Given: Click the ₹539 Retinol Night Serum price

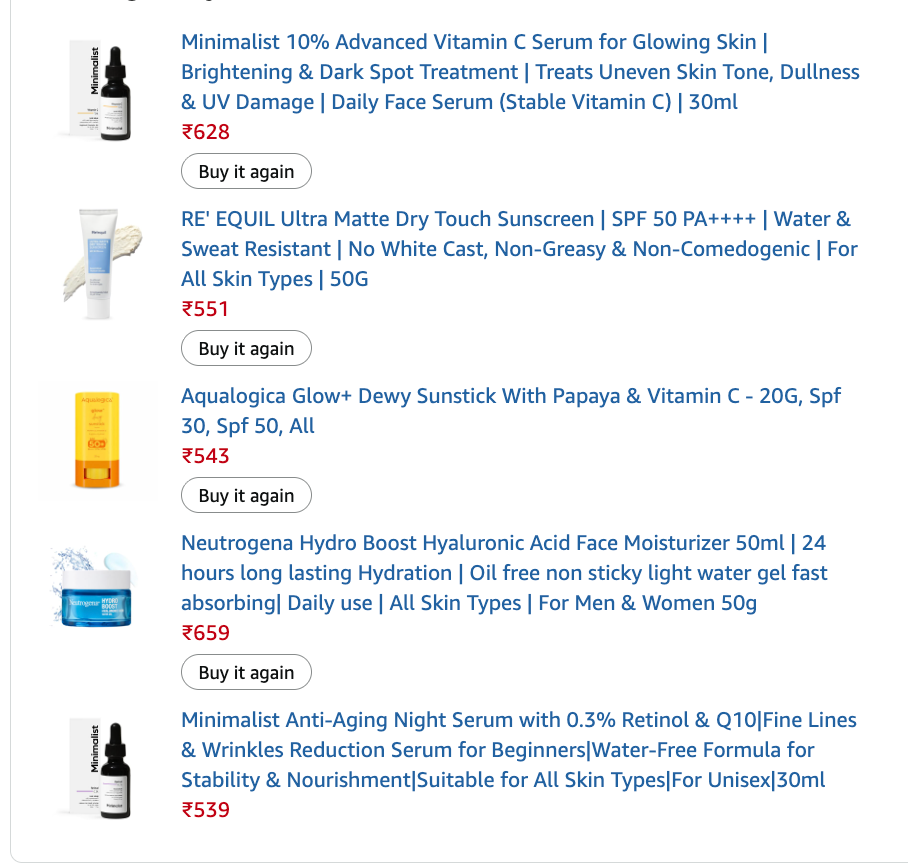Looking at the screenshot, I should [206, 810].
